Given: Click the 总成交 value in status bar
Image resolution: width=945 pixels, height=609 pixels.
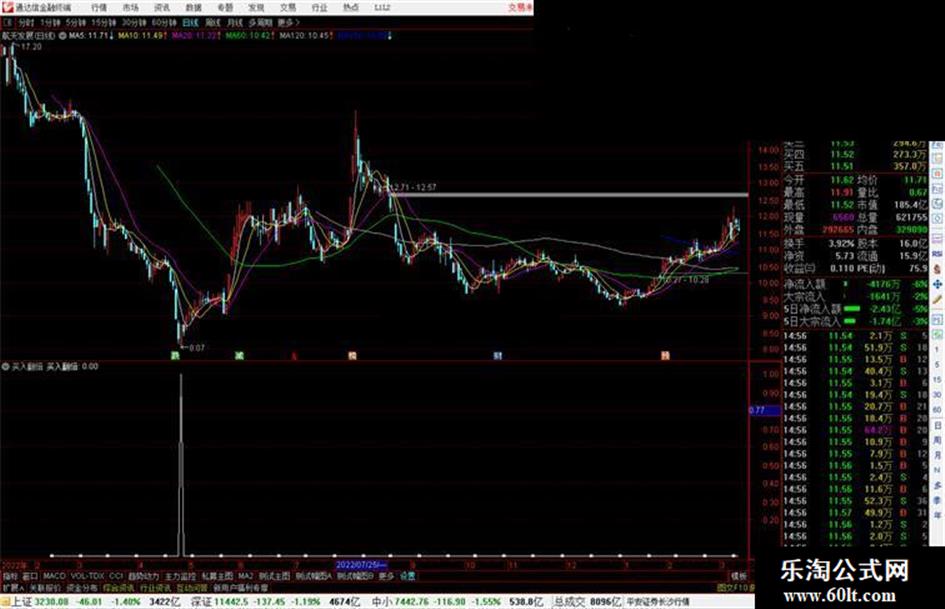Looking at the screenshot, I should tap(588, 602).
